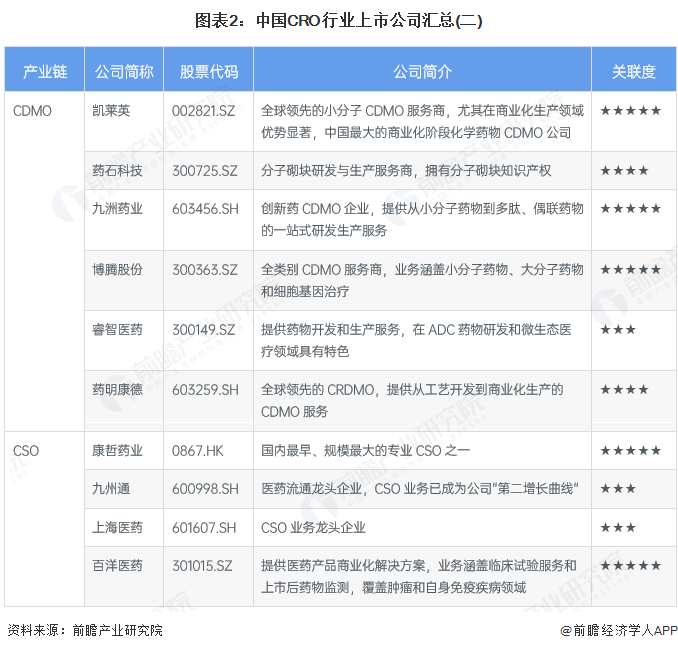Click the CSO category cell
Viewport: 678px width, 651px height.
[26, 450]
